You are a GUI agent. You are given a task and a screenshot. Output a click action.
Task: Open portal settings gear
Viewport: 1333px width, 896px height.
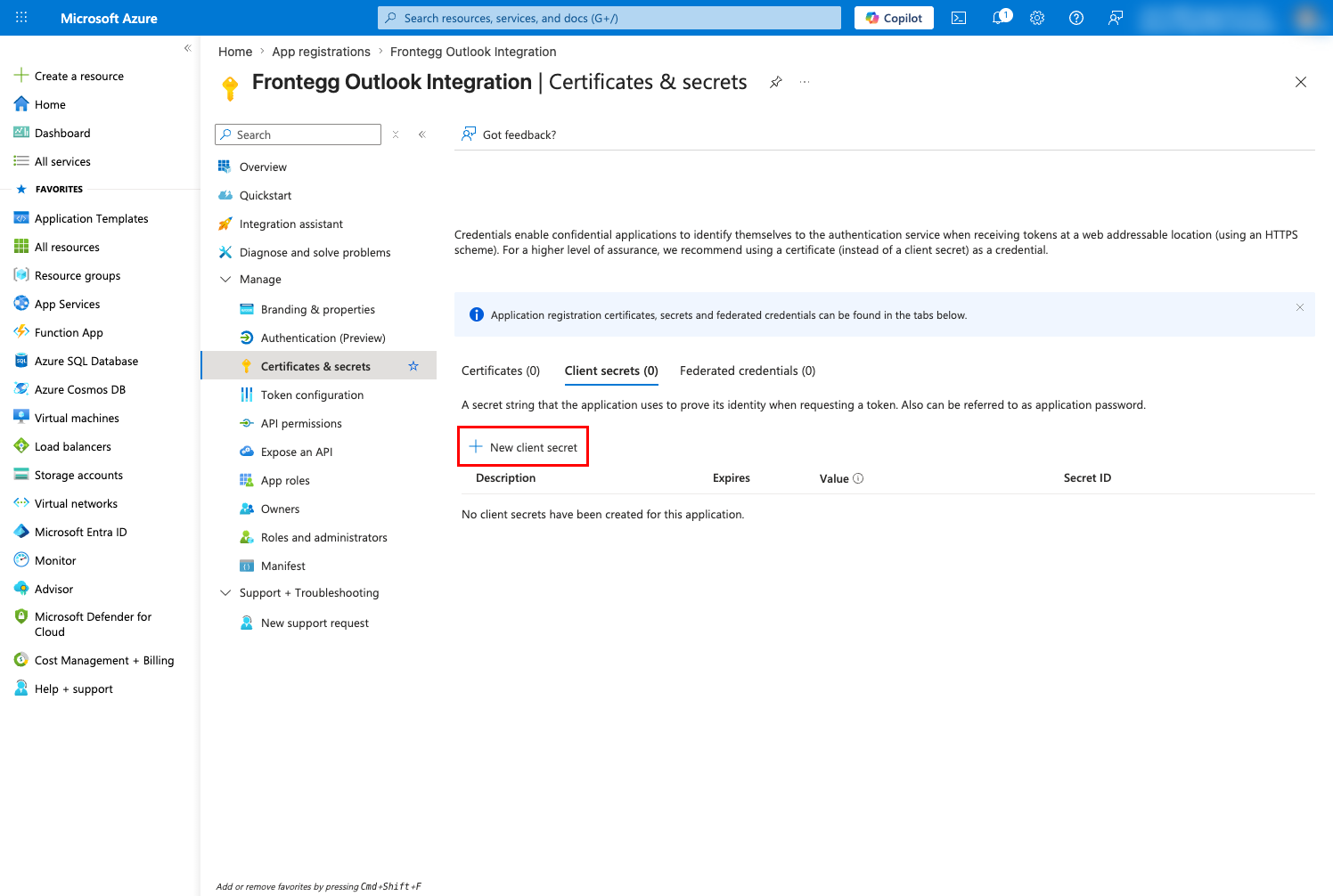pyautogui.click(x=1037, y=18)
